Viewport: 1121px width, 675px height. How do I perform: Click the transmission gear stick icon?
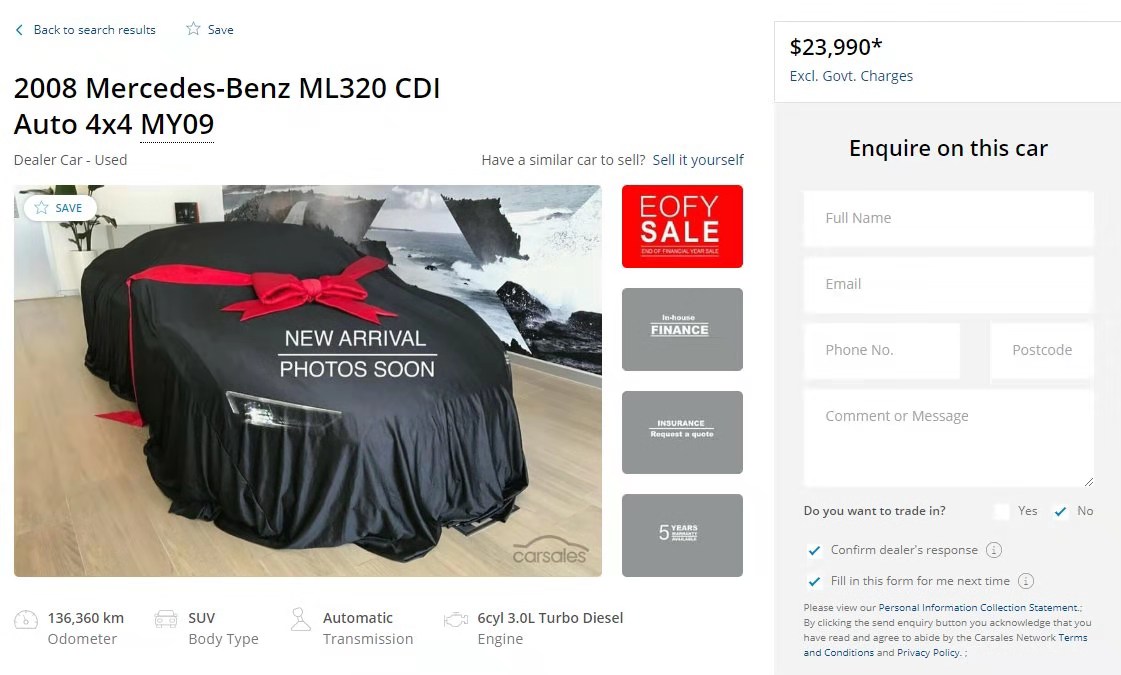[x=300, y=619]
